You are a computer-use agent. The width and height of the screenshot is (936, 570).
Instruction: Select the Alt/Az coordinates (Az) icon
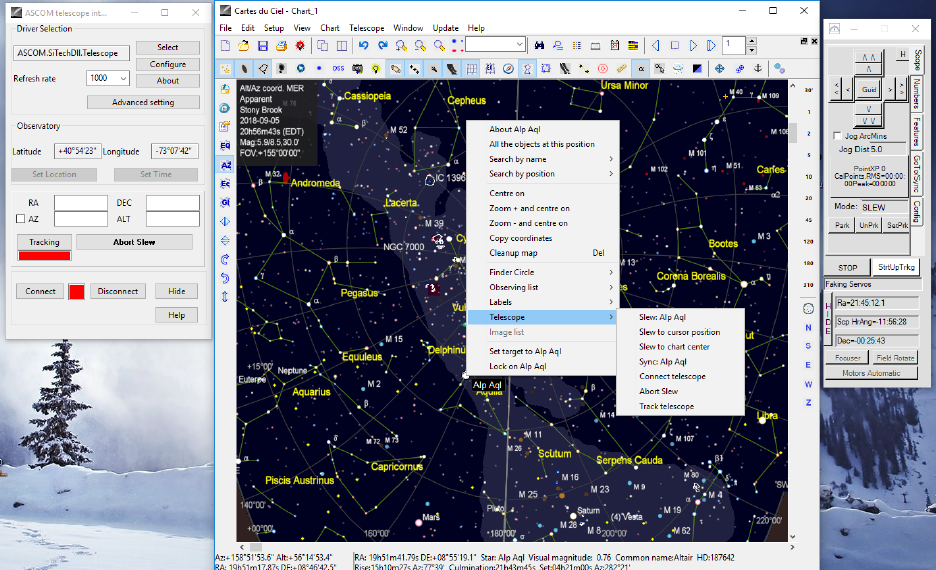coord(226,165)
